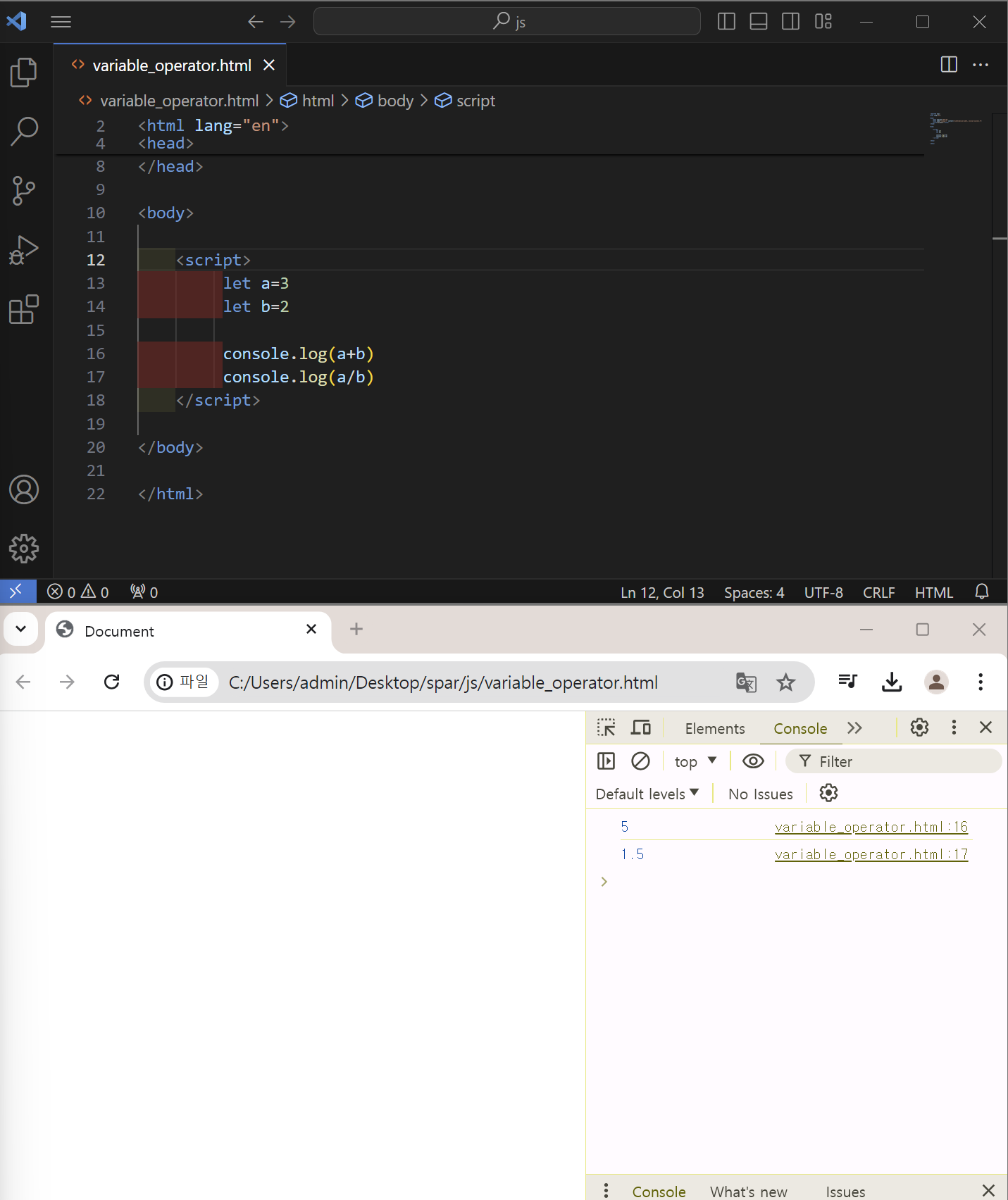Click the html breadcrumb item

(x=307, y=101)
